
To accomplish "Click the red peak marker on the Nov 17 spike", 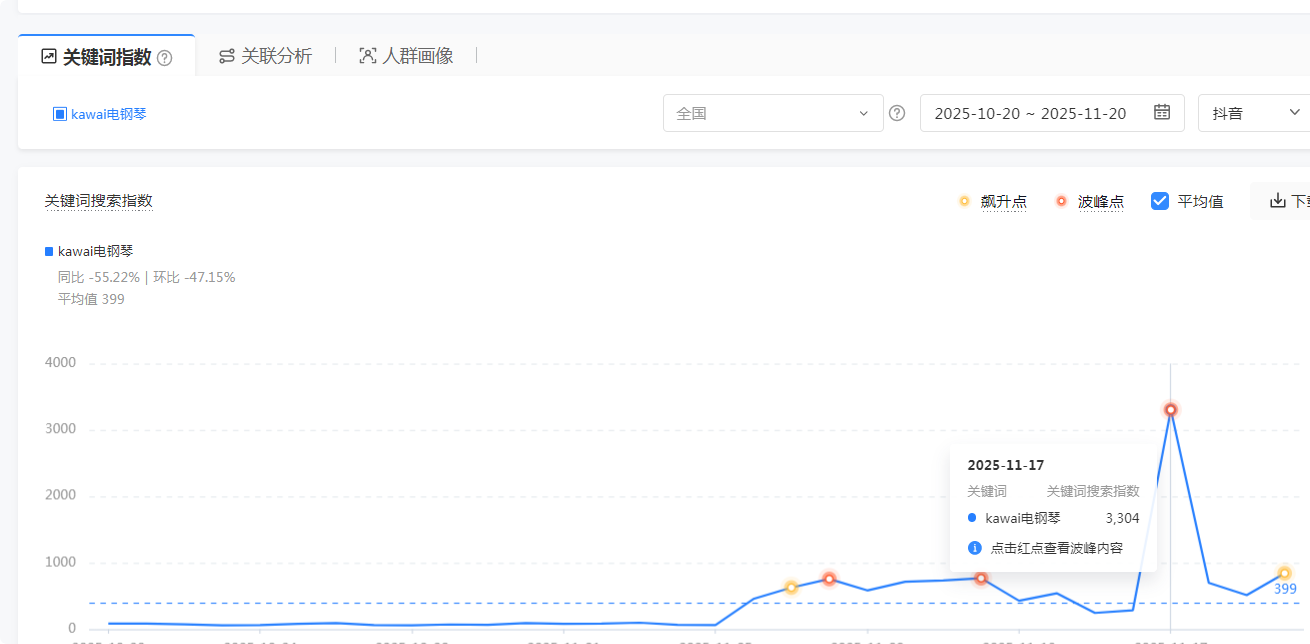I will 1170,409.
